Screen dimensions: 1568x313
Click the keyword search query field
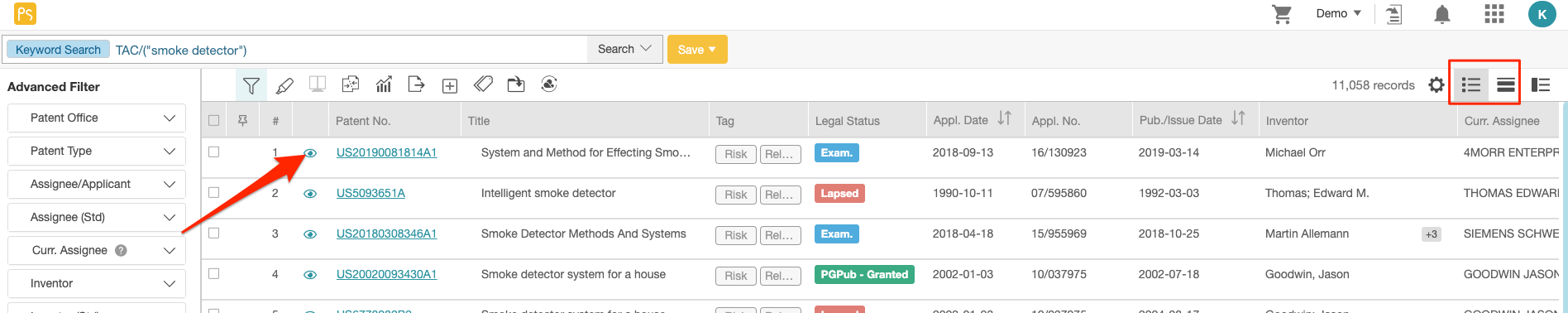(x=349, y=50)
